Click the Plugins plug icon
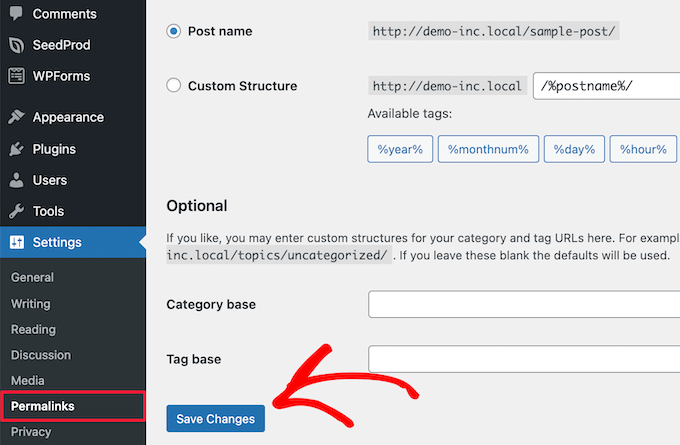 click(16, 149)
